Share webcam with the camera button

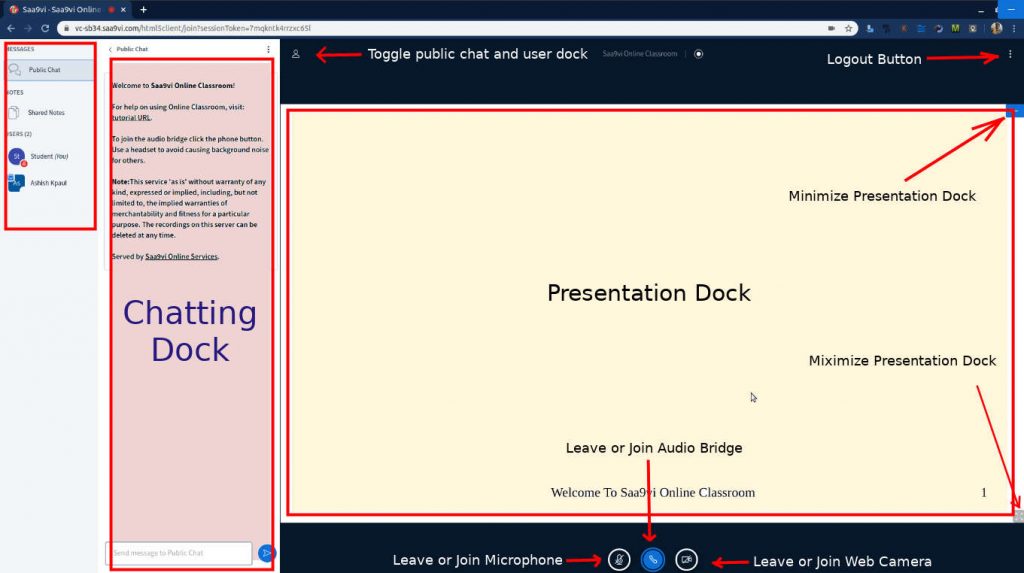pos(686,560)
